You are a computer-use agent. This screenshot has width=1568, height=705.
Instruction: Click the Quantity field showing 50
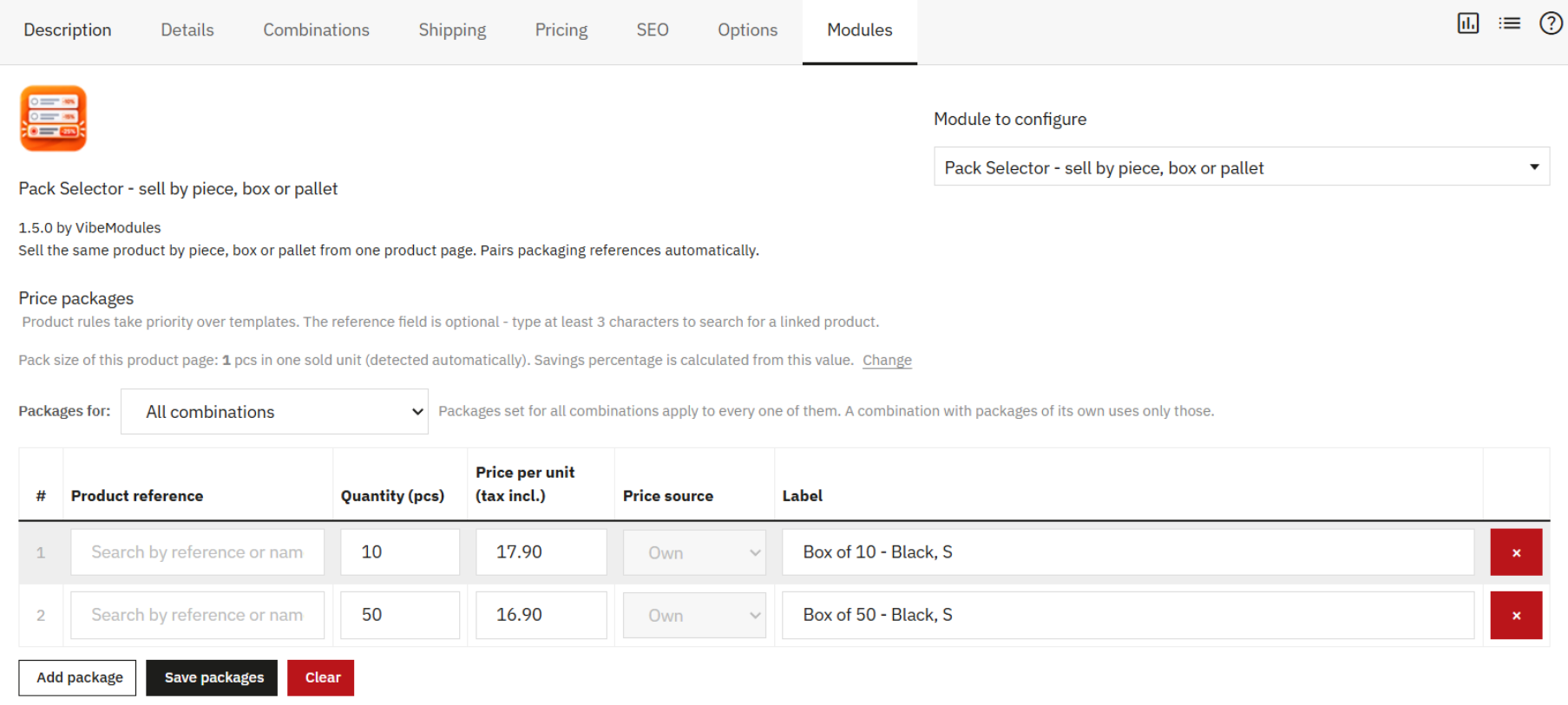[x=400, y=615]
